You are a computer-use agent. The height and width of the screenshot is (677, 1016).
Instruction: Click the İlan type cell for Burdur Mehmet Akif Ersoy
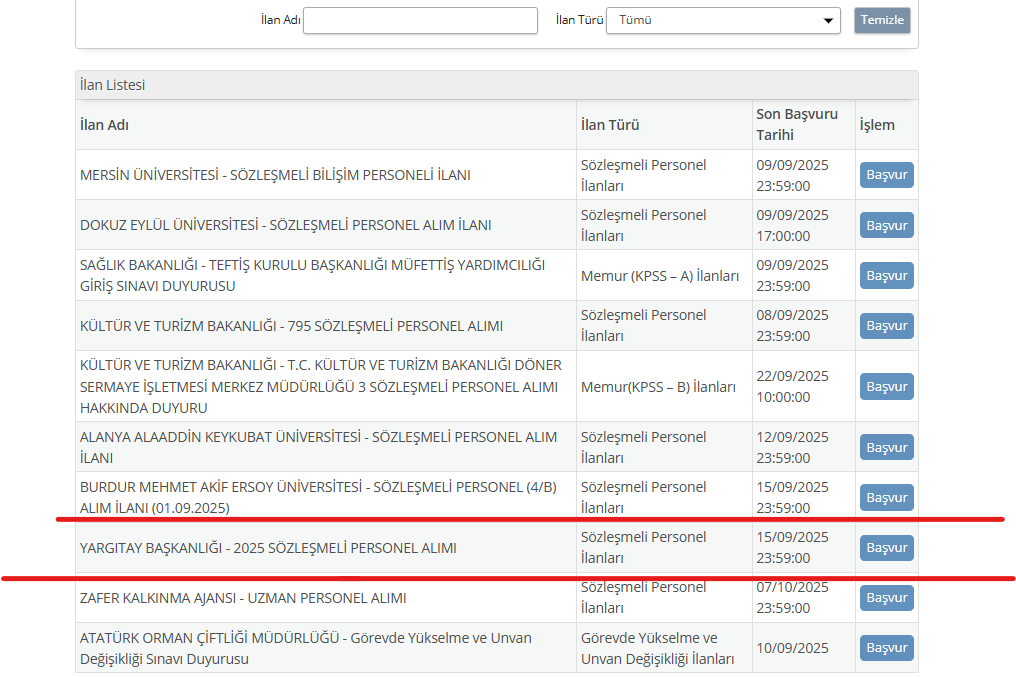pyautogui.click(x=664, y=498)
